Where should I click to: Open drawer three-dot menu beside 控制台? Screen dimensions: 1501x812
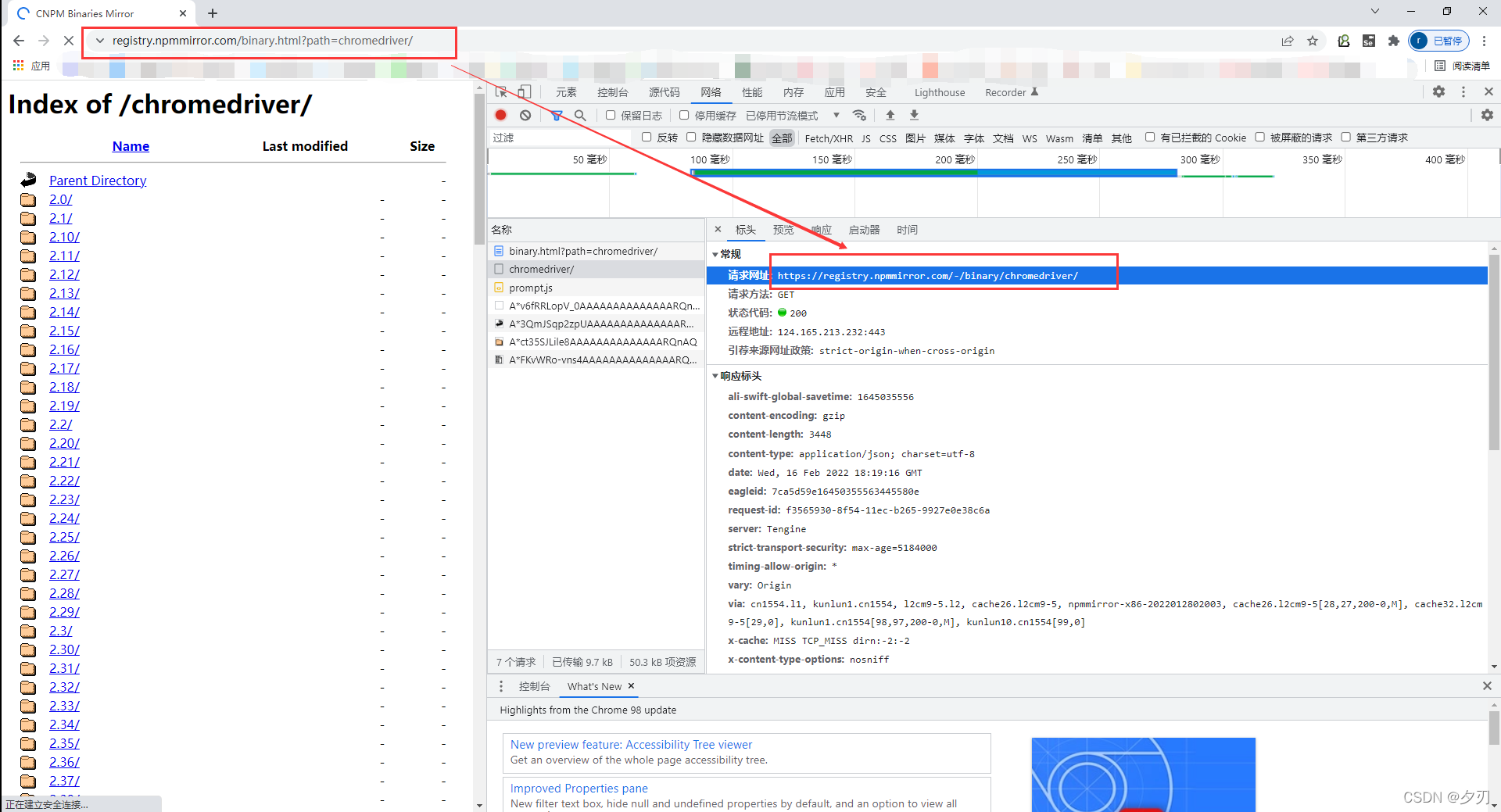click(501, 686)
